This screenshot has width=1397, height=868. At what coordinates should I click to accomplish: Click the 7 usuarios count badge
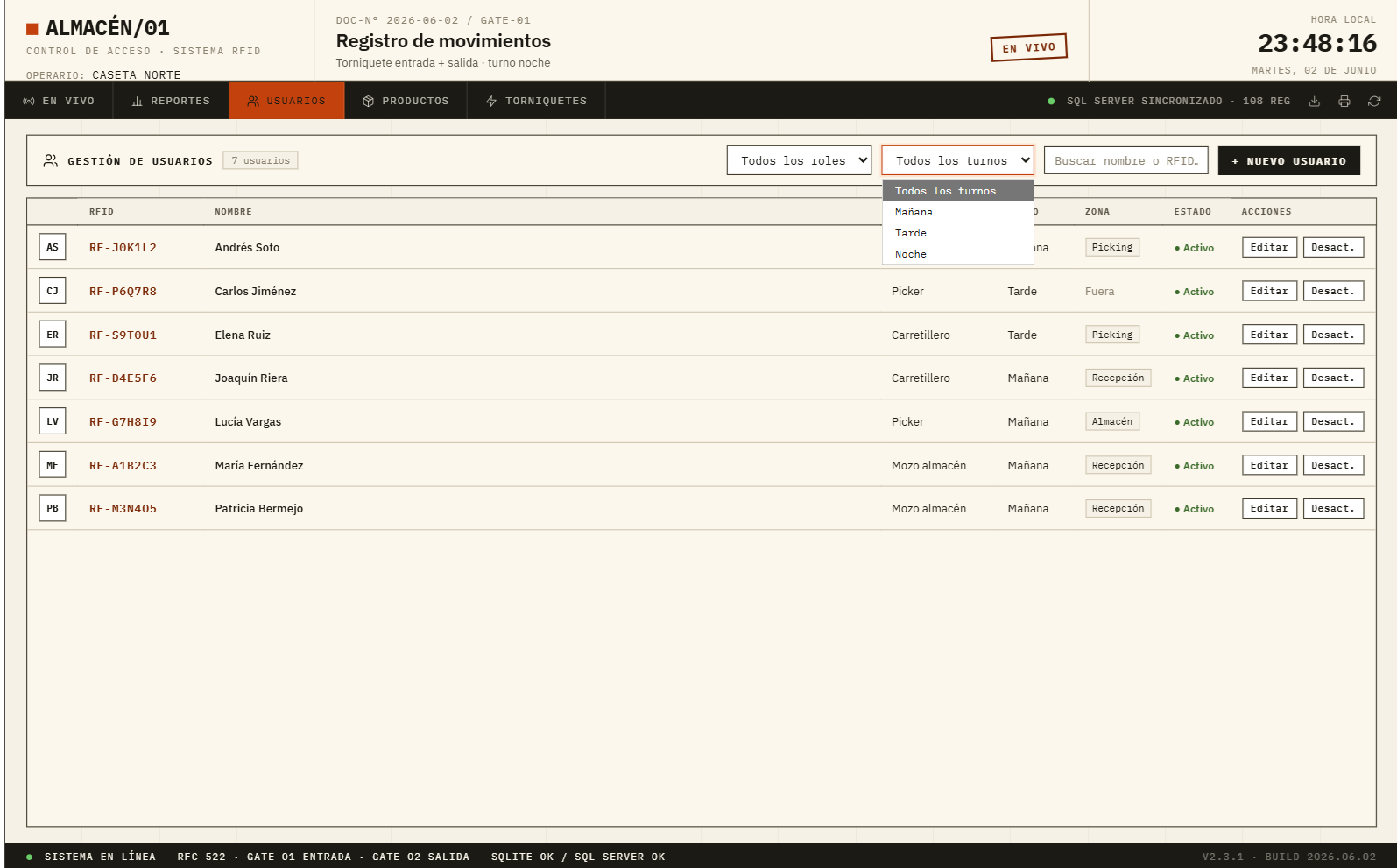(260, 160)
